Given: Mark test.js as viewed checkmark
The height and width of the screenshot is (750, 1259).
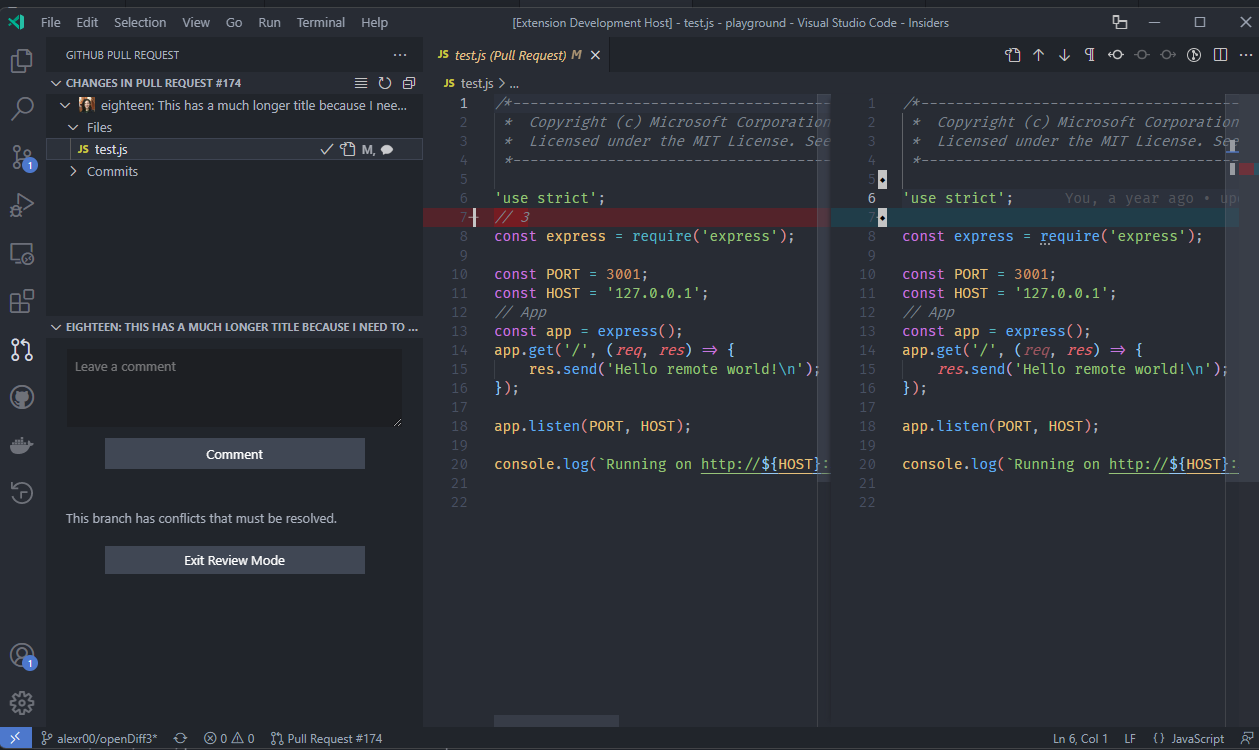Looking at the screenshot, I should 326,149.
